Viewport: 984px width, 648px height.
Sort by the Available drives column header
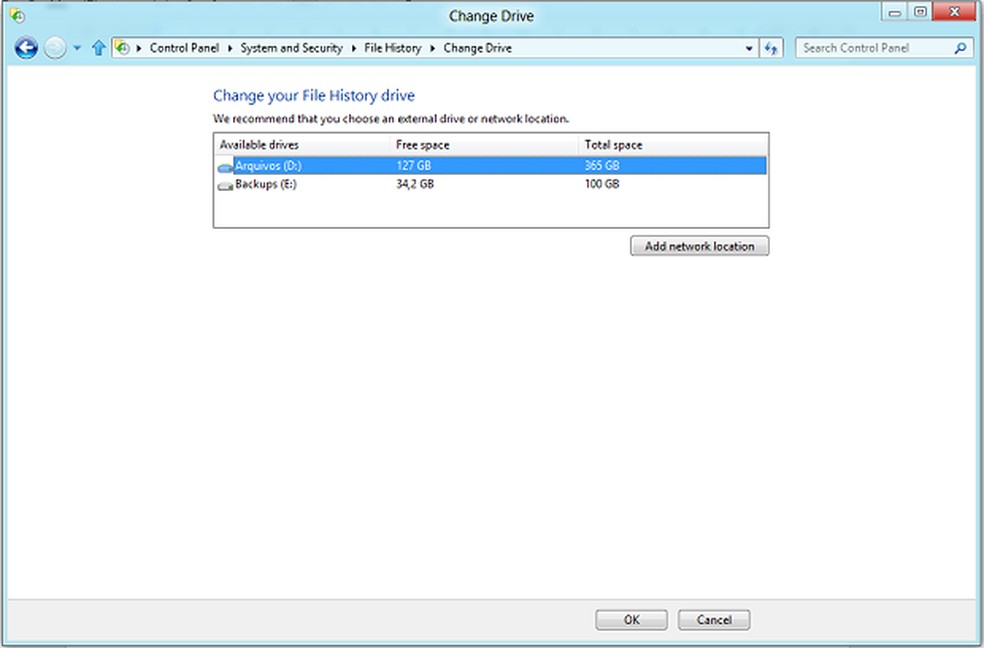pyautogui.click(x=302, y=145)
